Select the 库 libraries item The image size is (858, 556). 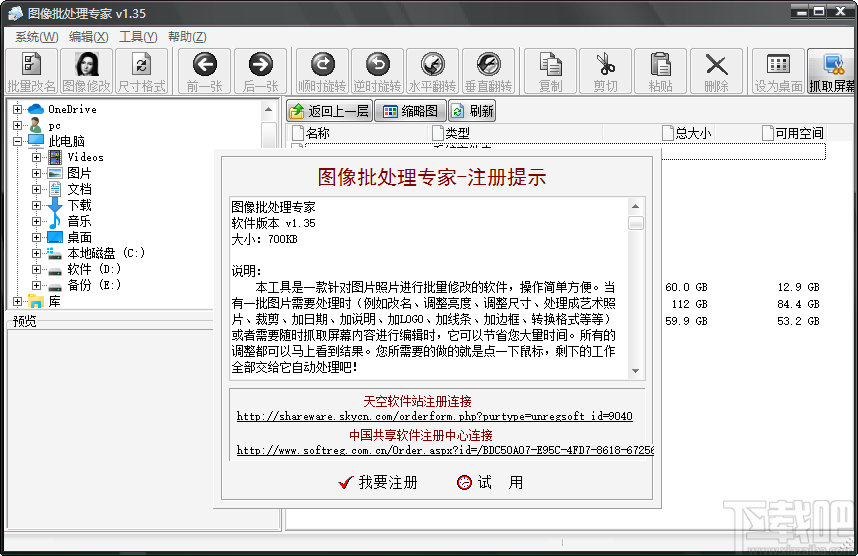(x=55, y=302)
